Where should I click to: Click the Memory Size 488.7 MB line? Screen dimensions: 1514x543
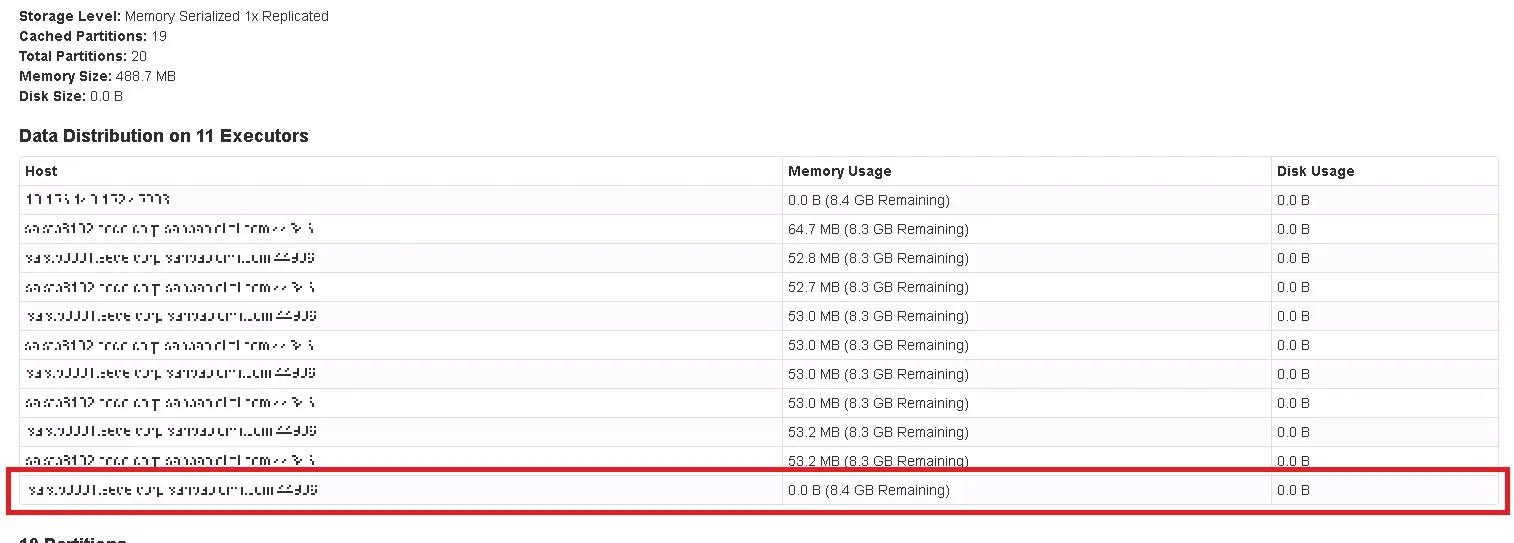[x=97, y=76]
